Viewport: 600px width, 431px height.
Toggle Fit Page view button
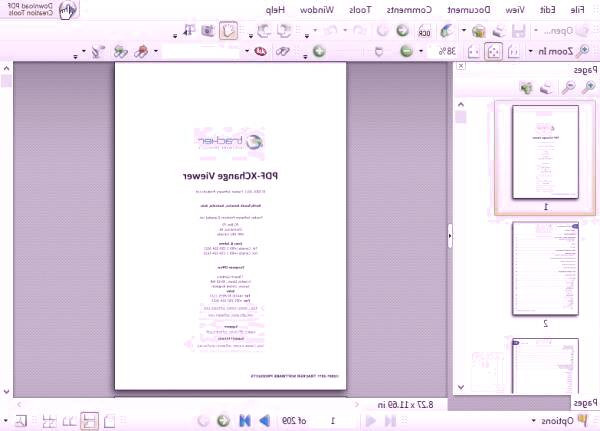(x=493, y=51)
